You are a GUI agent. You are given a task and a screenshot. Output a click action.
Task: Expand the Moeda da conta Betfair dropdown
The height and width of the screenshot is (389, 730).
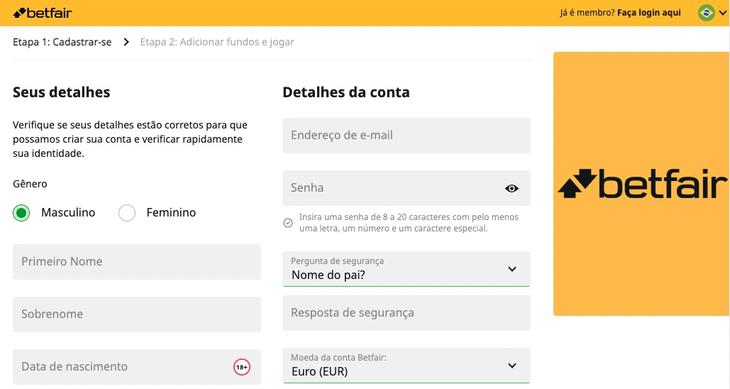click(x=406, y=366)
